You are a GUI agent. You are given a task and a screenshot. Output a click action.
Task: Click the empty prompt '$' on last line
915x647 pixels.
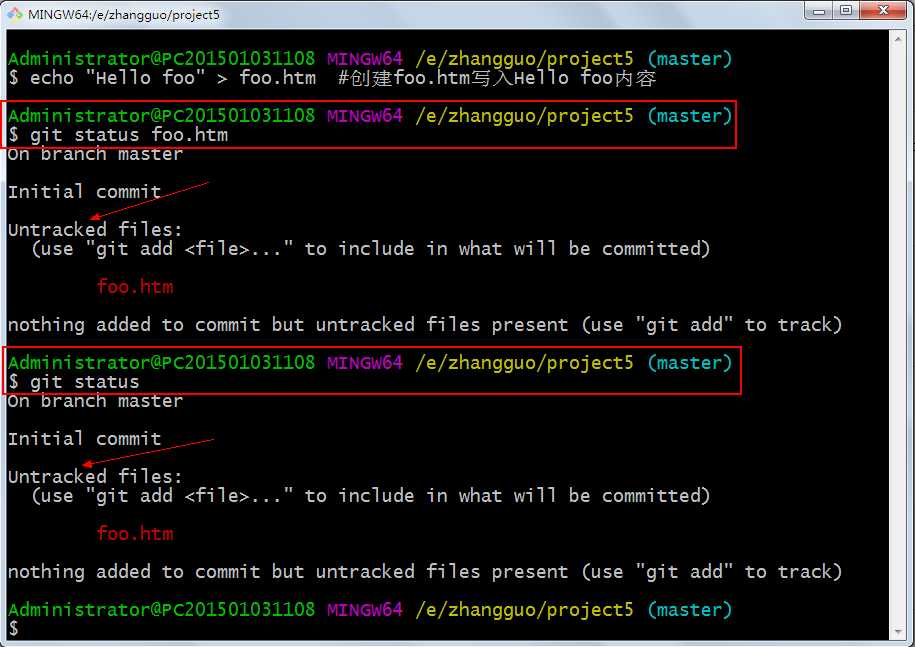pyautogui.click(x=13, y=628)
